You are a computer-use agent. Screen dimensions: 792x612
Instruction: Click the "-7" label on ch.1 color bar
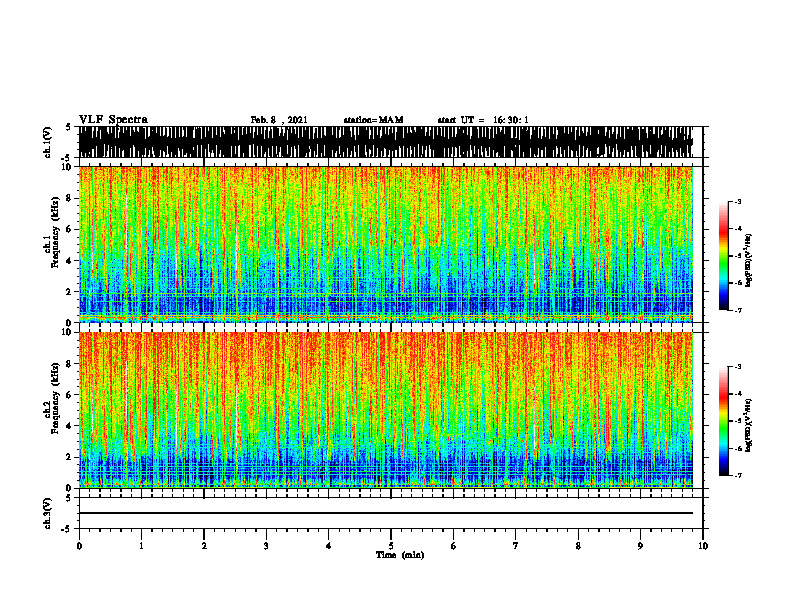click(738, 310)
